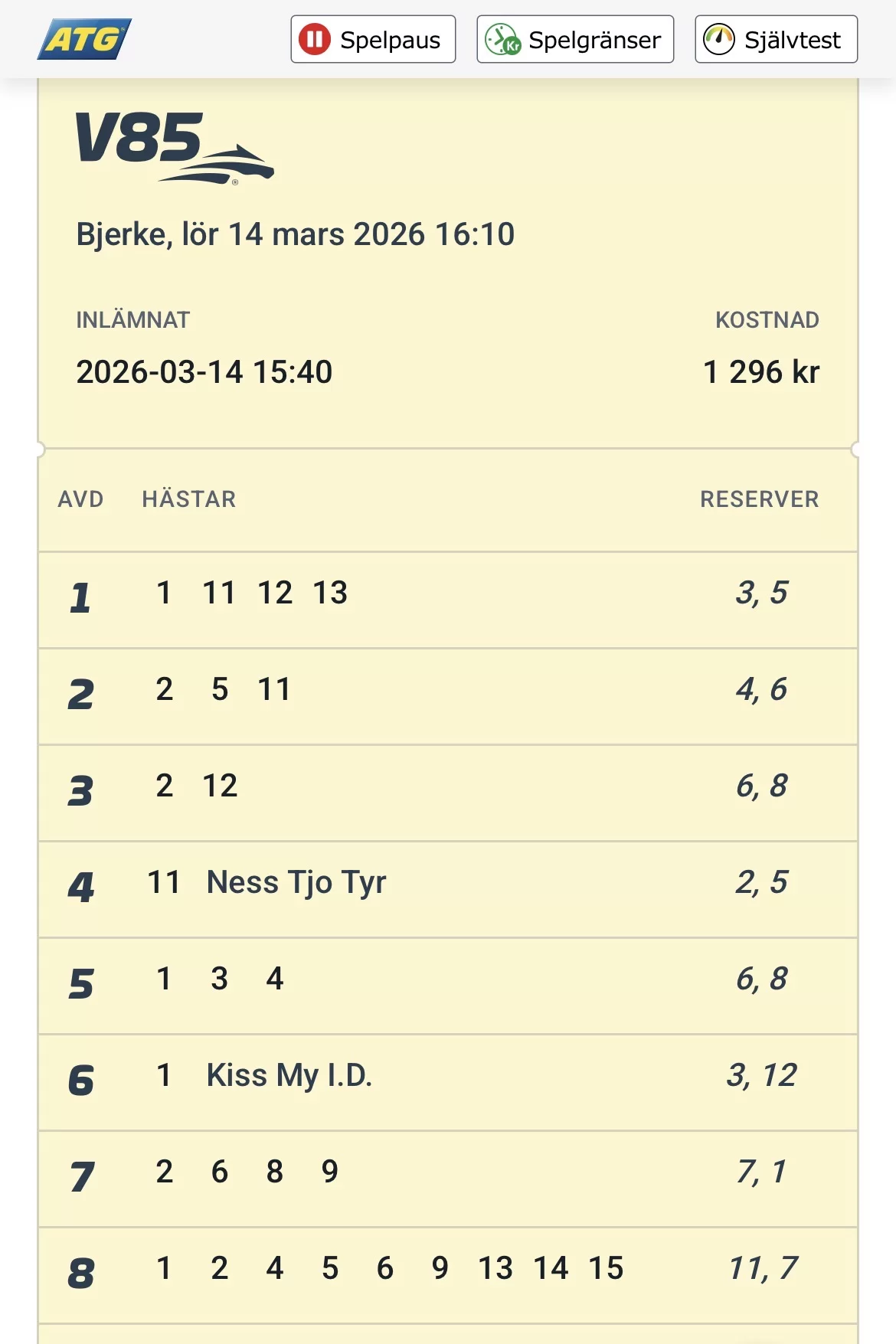Click horse 15 in avdelning 8
Image resolution: width=896 pixels, height=1344 pixels.
pyautogui.click(x=606, y=1268)
